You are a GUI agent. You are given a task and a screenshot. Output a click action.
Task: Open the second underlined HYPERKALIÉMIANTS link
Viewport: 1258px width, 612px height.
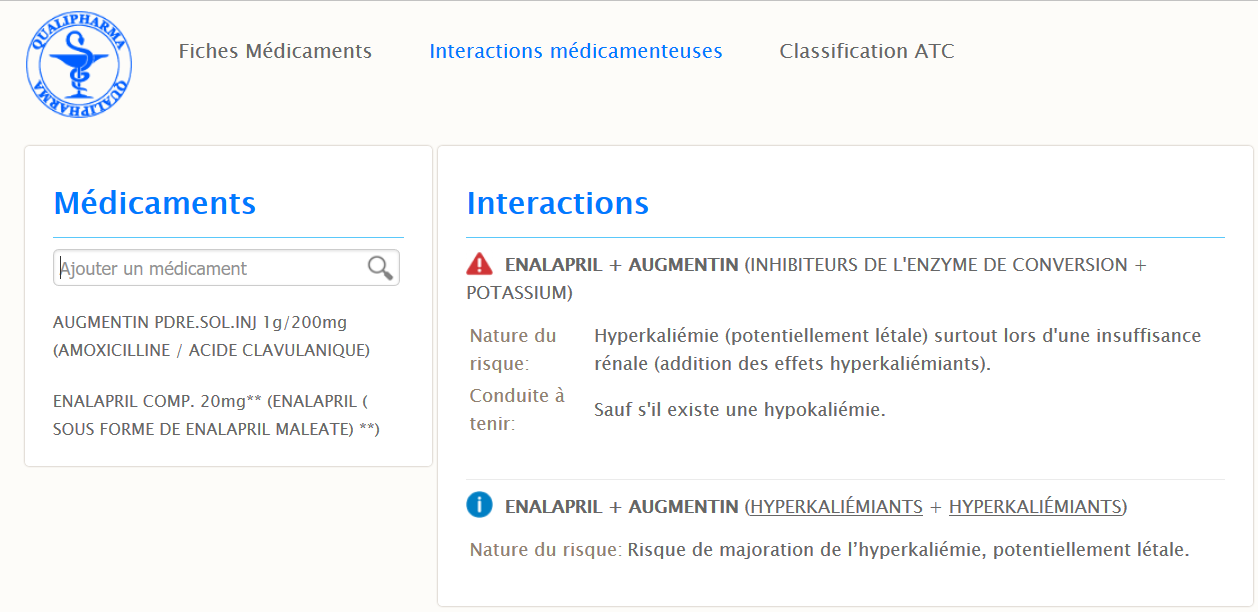[1035, 507]
